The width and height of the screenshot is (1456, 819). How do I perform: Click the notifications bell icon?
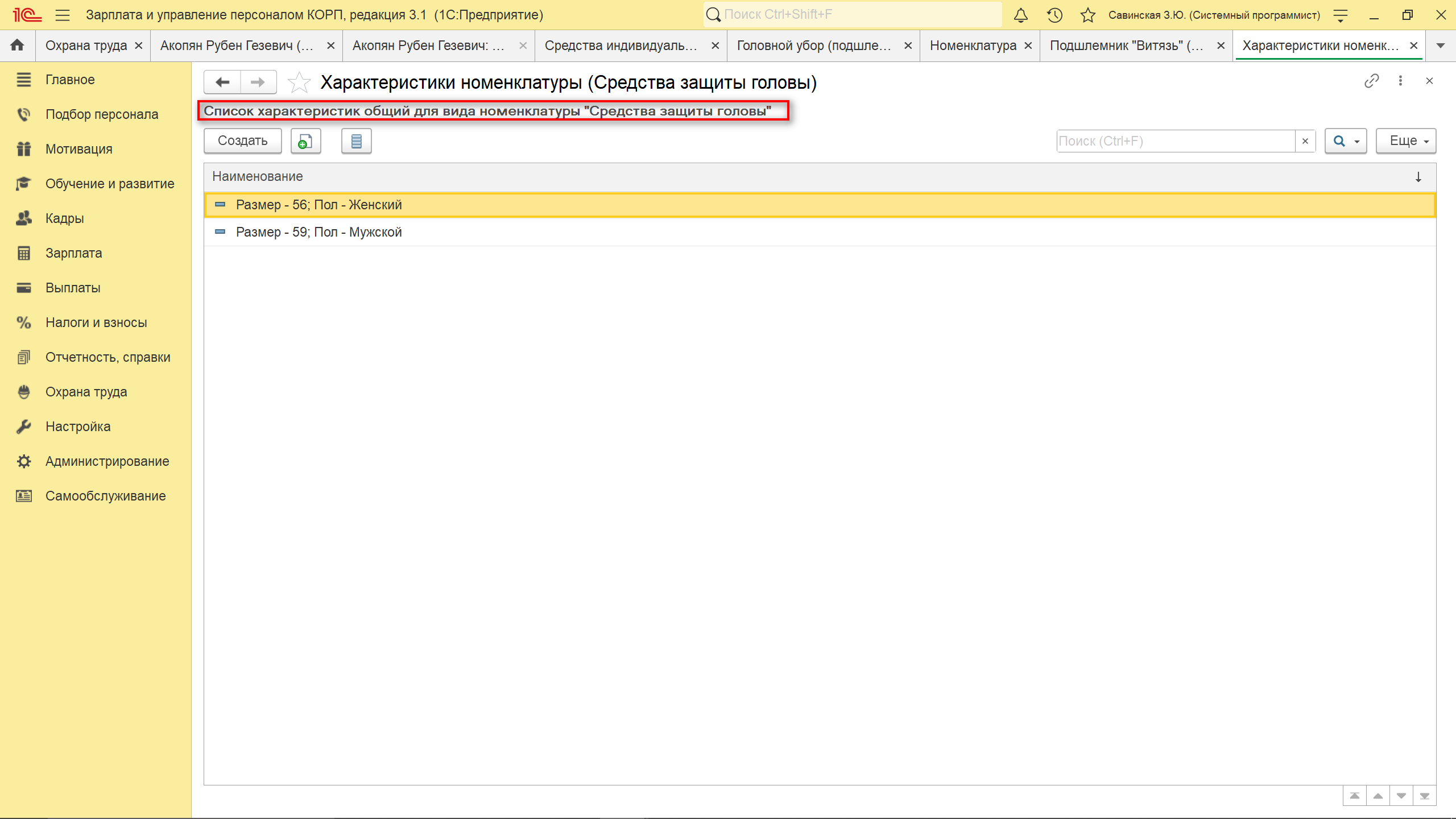1021,15
